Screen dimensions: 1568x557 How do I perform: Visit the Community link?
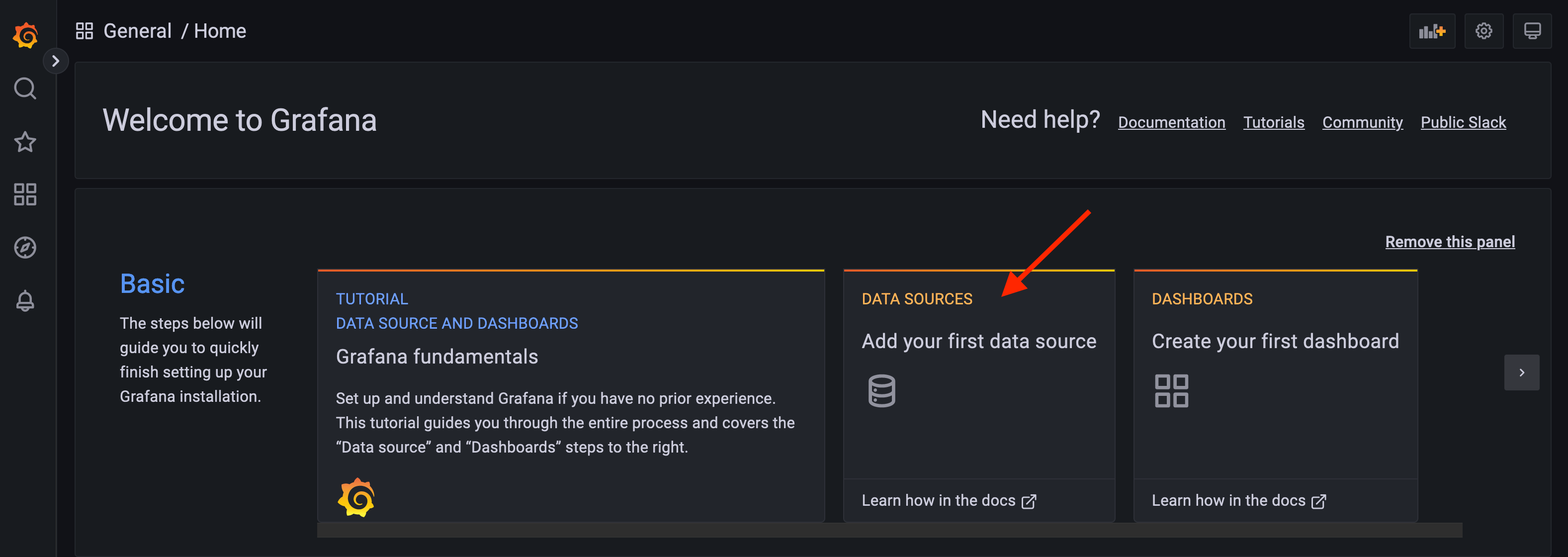[x=1362, y=122]
